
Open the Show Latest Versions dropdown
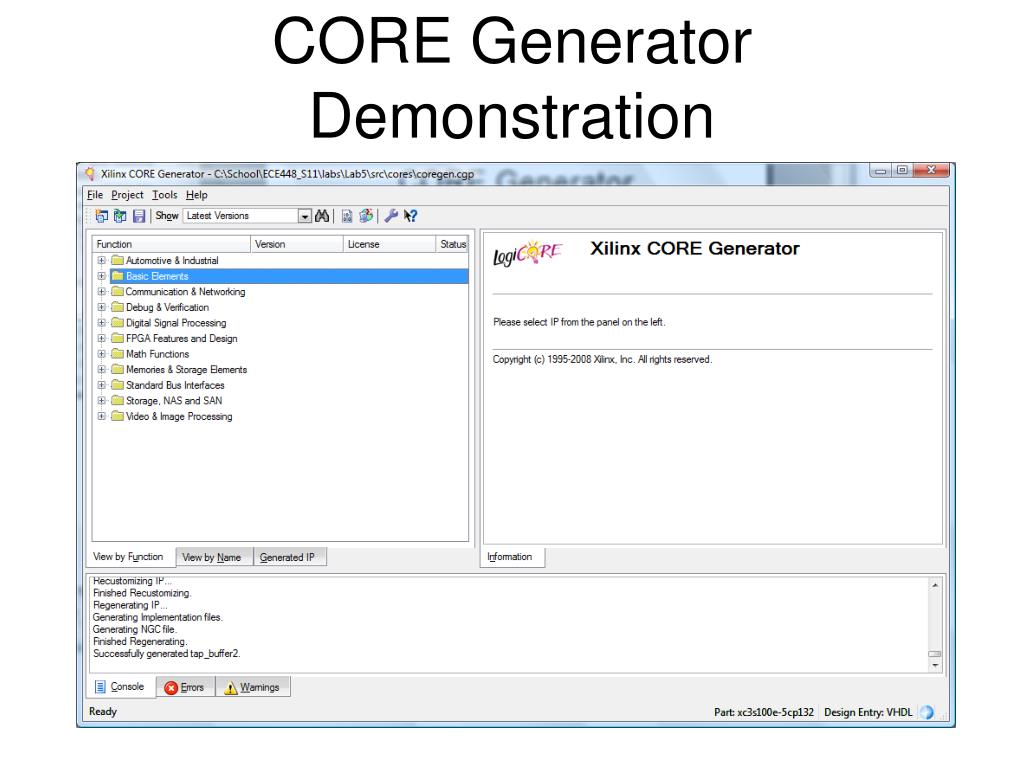click(305, 216)
